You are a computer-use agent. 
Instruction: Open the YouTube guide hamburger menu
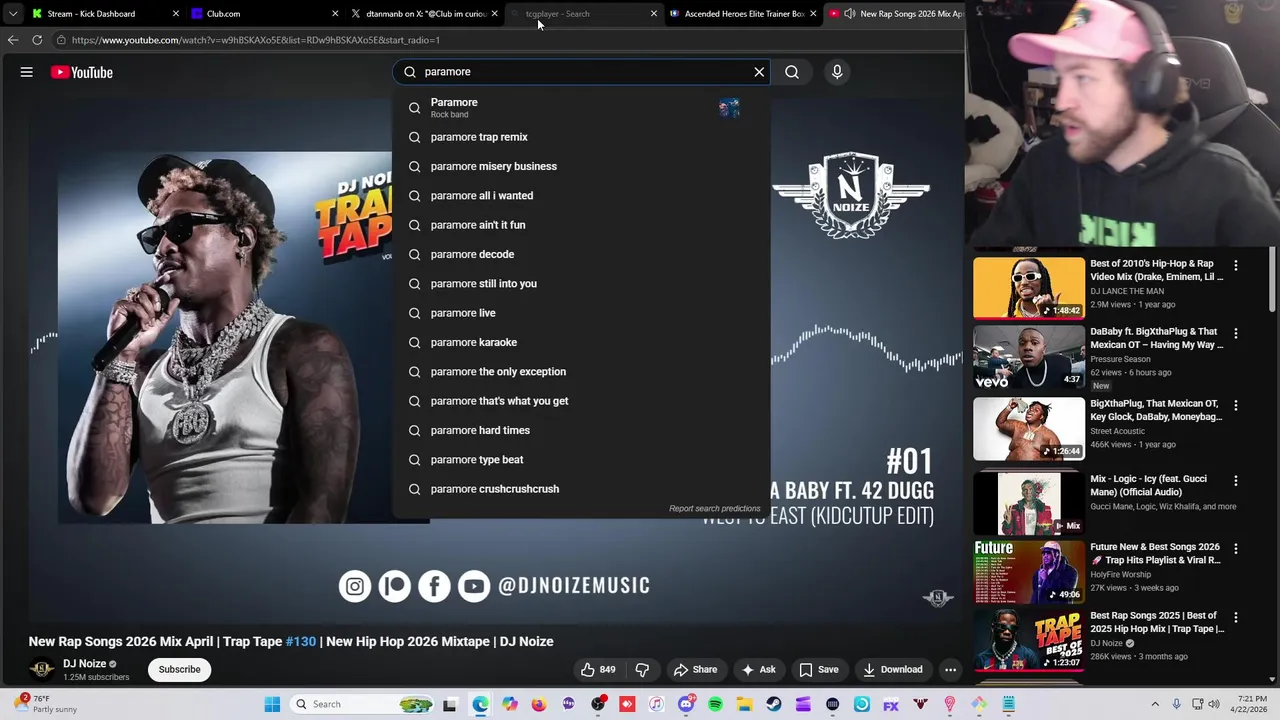[x=27, y=72]
